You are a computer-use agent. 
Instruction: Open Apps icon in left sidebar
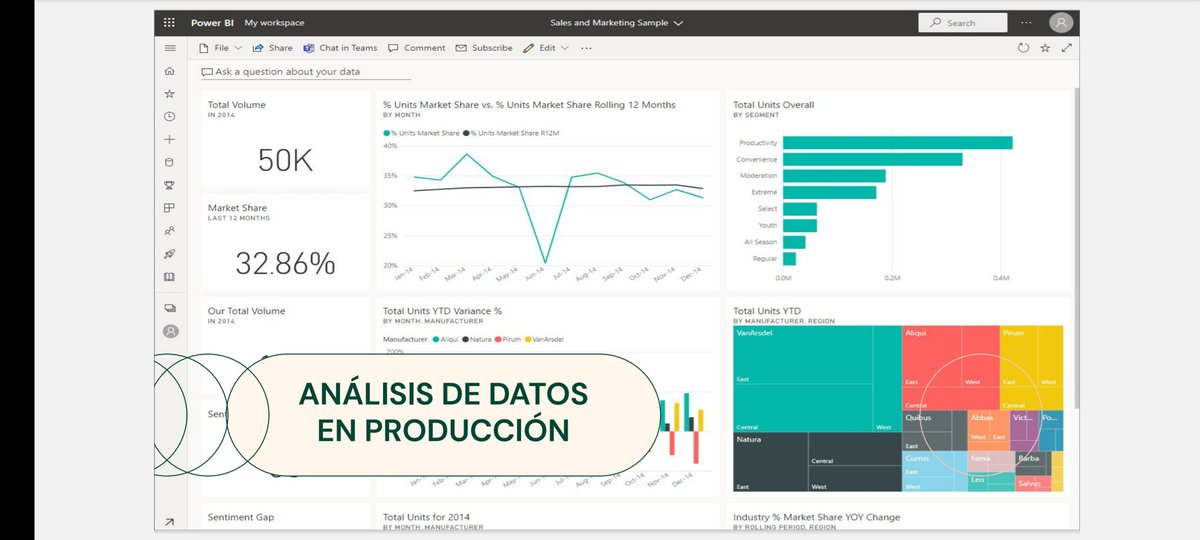point(170,208)
